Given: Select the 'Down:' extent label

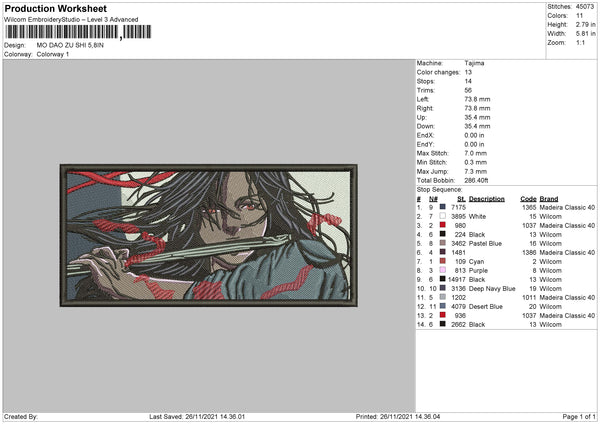Looking at the screenshot, I should coord(426,126).
